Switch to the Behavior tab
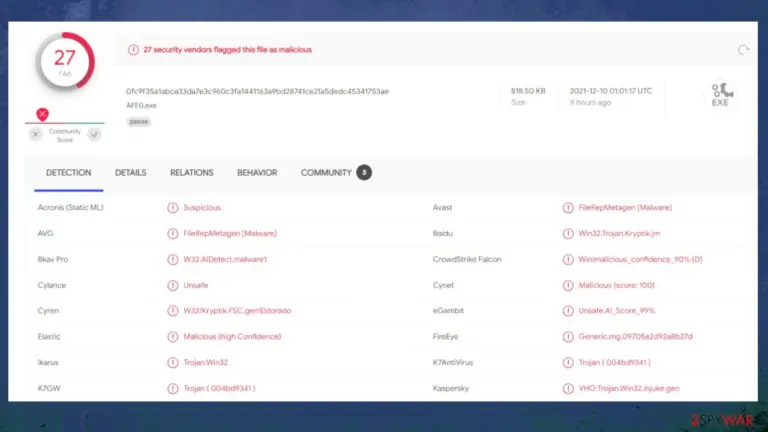Viewport: 768px width, 432px height. pos(257,173)
